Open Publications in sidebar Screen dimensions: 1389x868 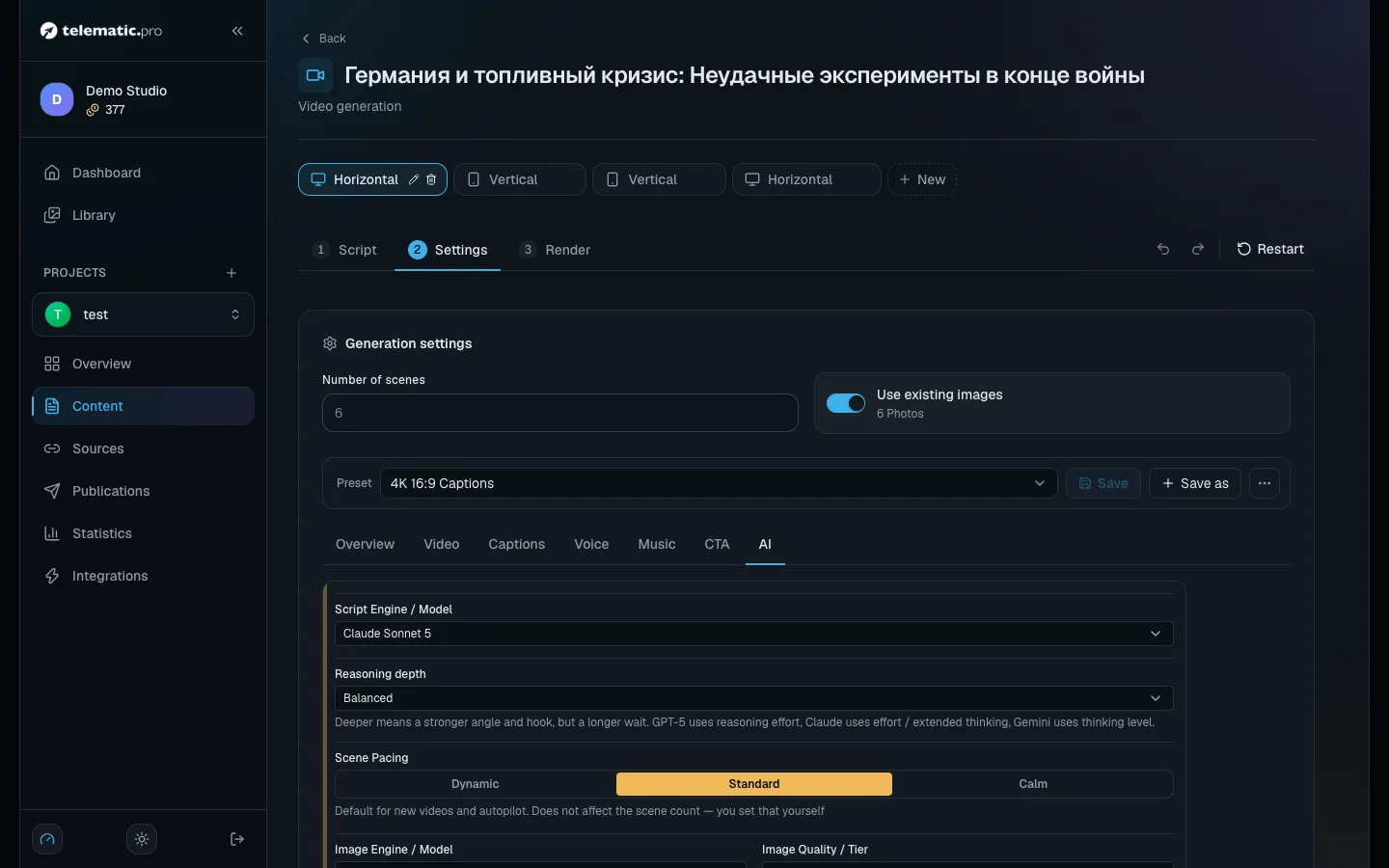pos(143,491)
